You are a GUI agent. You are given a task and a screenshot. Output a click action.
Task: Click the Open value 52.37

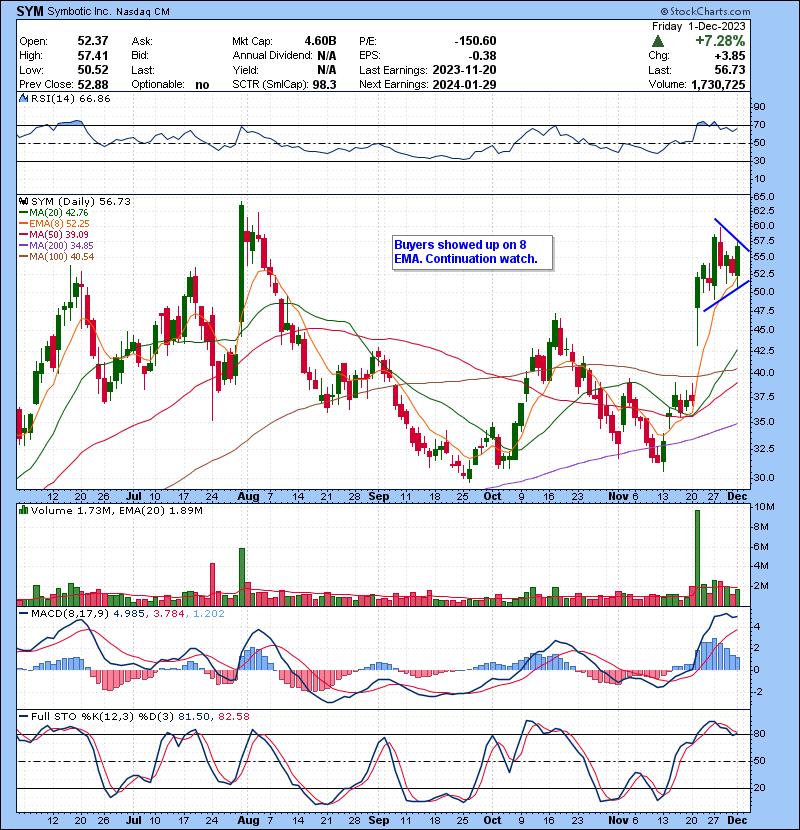click(x=93, y=41)
